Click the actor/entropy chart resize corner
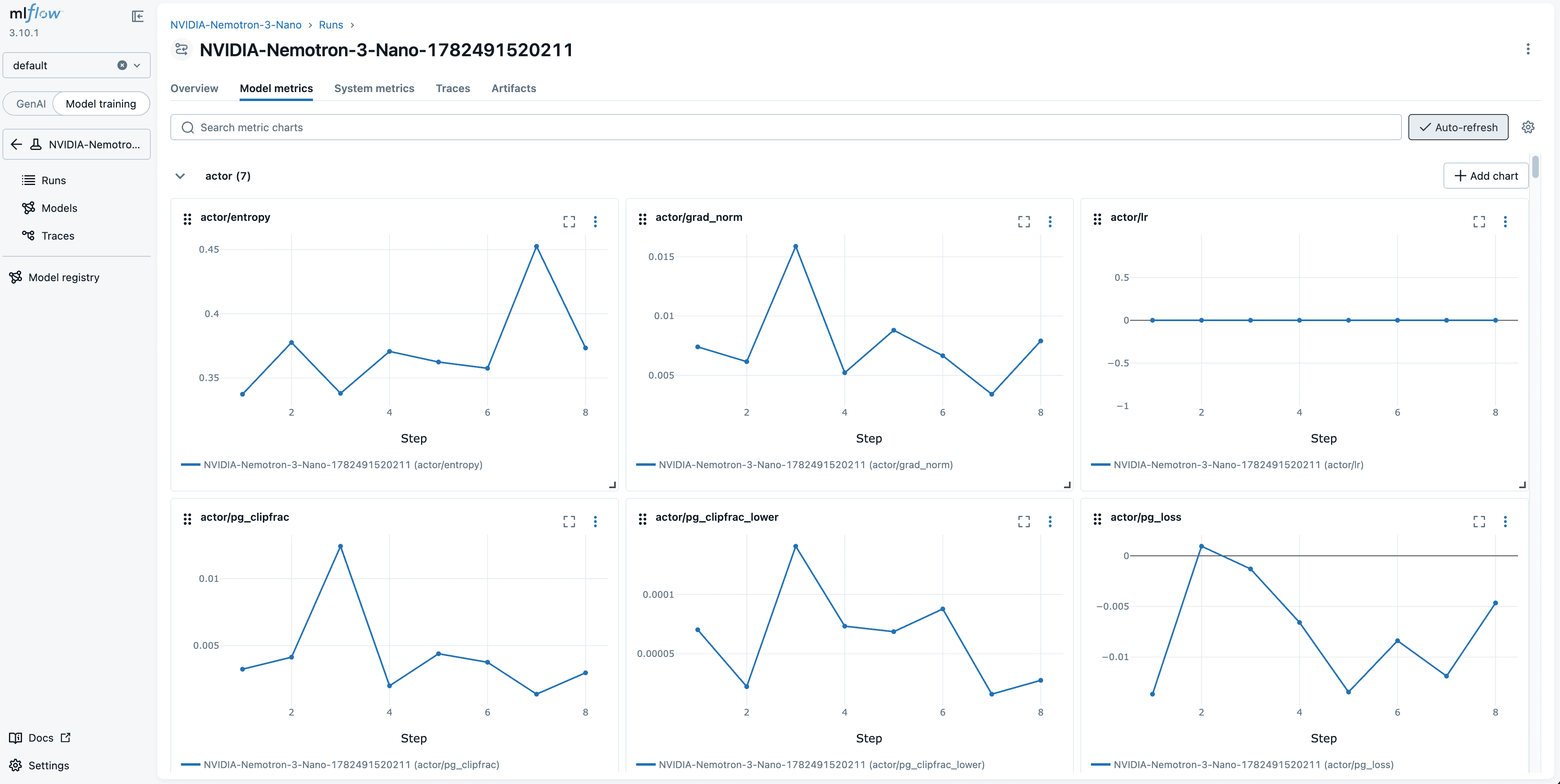1560x784 pixels. [612, 484]
